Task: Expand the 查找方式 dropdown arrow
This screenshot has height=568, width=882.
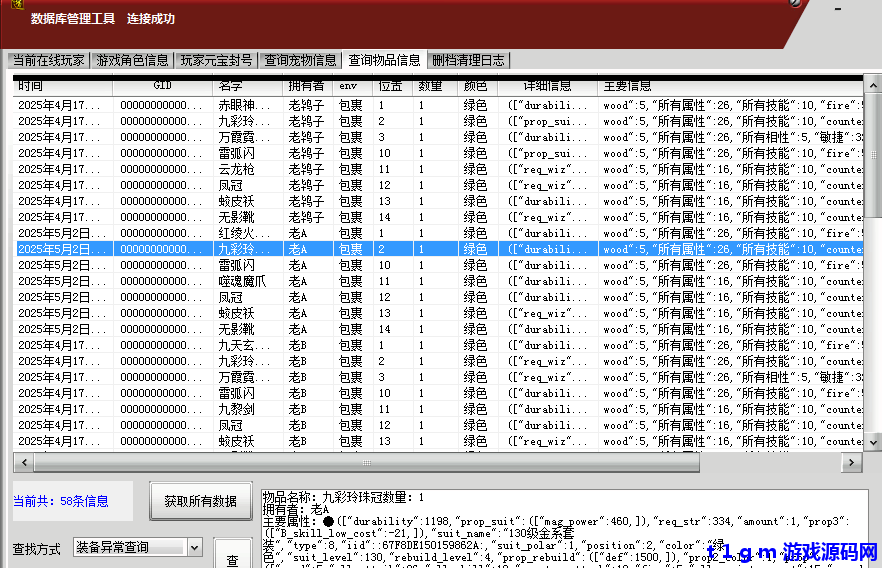Action: pos(194,548)
